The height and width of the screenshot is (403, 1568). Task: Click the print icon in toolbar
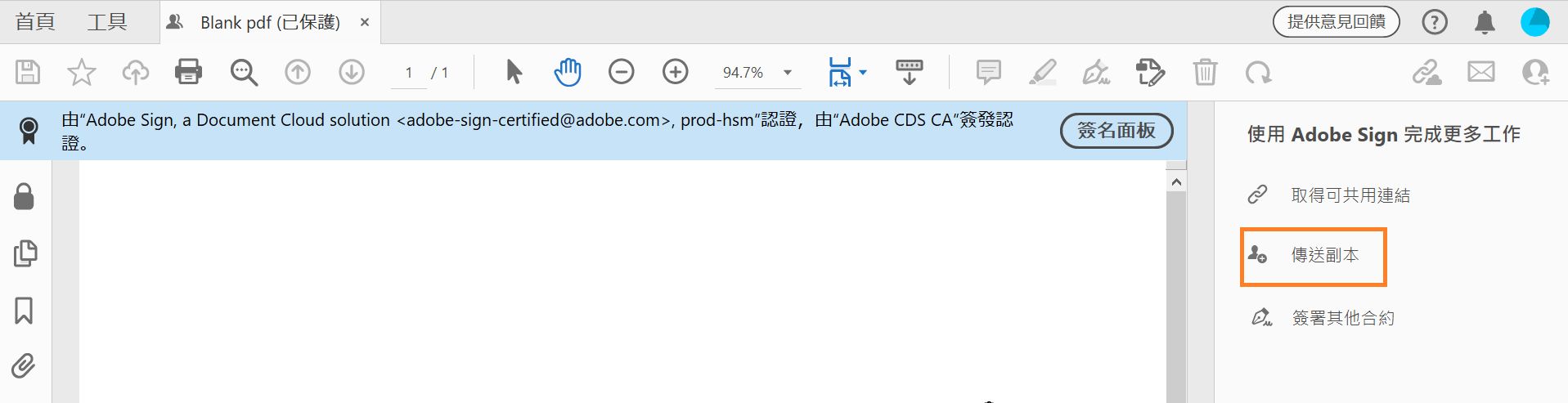click(x=188, y=72)
